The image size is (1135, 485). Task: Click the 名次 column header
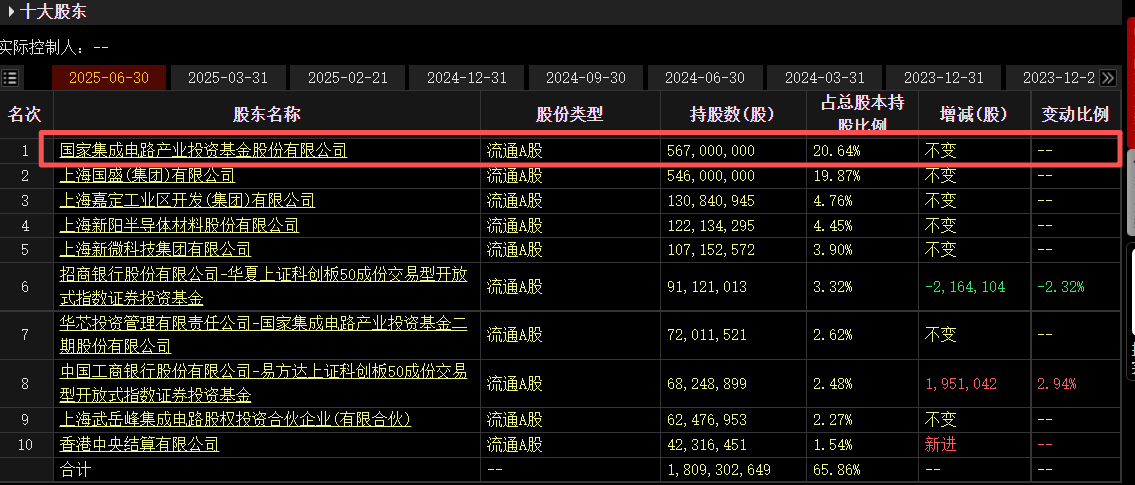coord(25,114)
